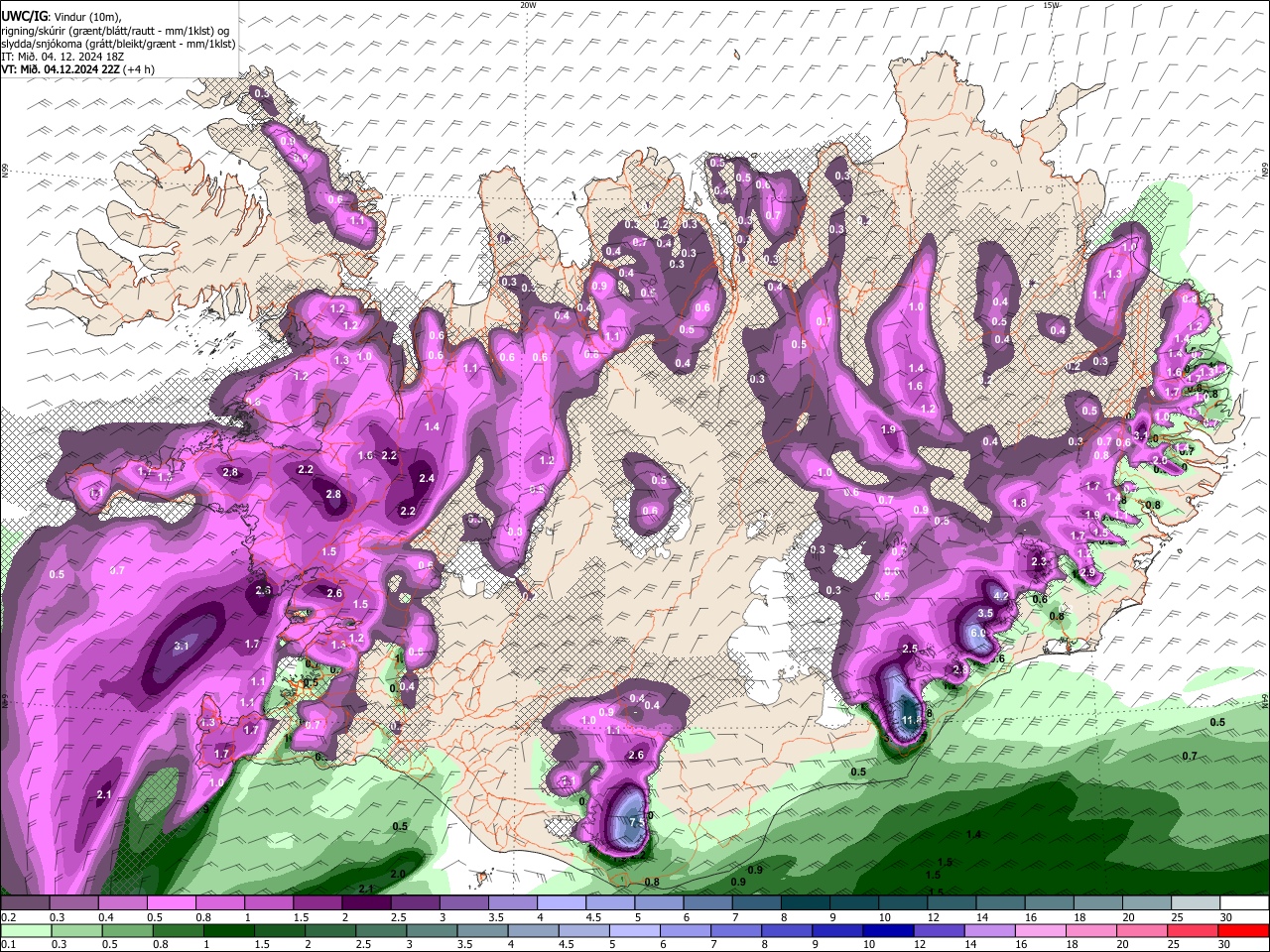
Task: Click the medium green 0.5 rain legend swatch
Action: tap(127, 931)
